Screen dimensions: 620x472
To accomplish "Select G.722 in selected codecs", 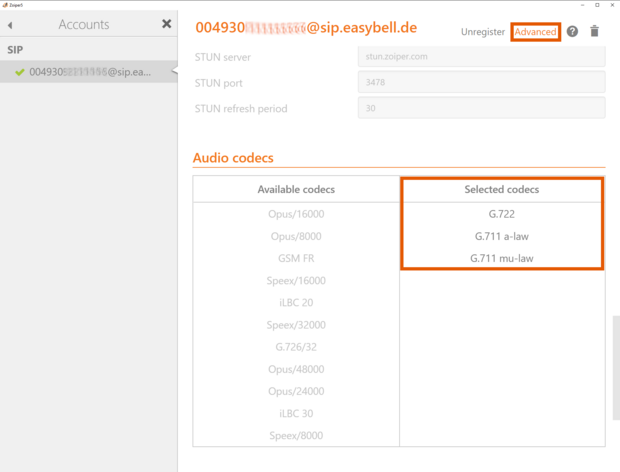I will point(501,214).
